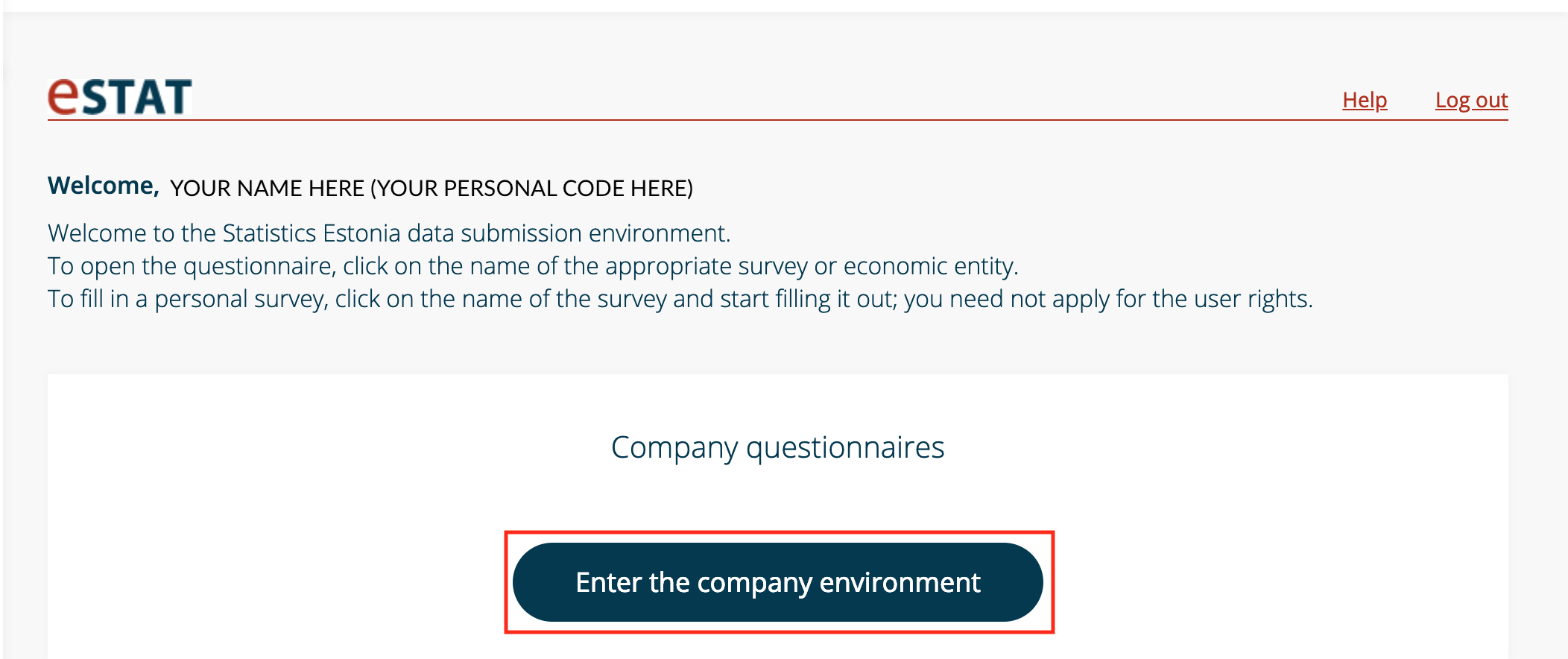Image resolution: width=1568 pixels, height=659 pixels.
Task: Click the highlighted dark blue button
Action: (x=777, y=582)
